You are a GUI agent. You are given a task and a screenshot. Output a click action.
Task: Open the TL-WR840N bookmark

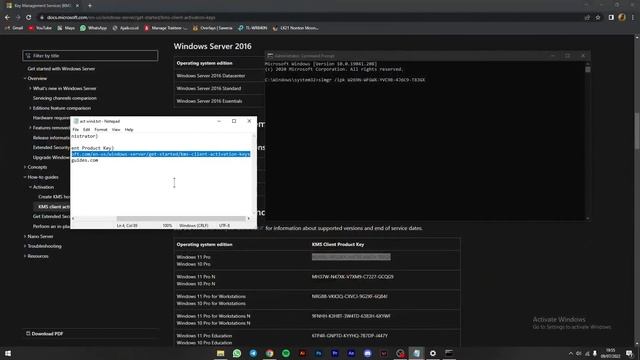coord(252,28)
